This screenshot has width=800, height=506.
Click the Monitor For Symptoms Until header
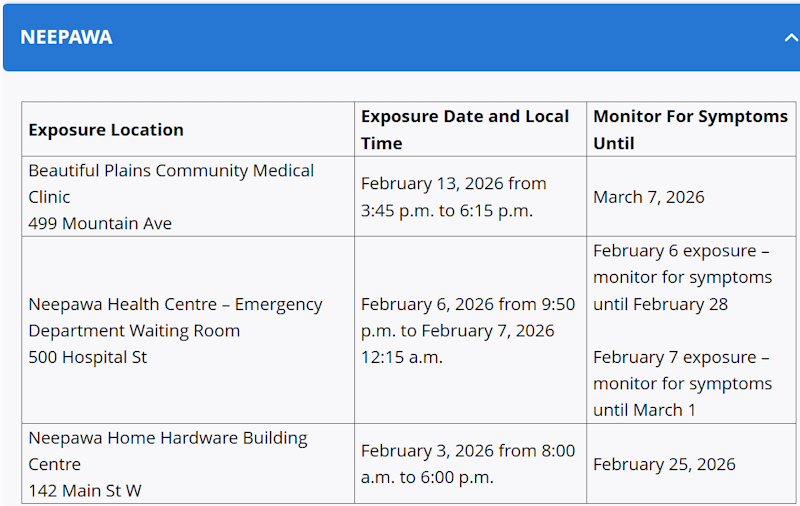click(x=690, y=130)
